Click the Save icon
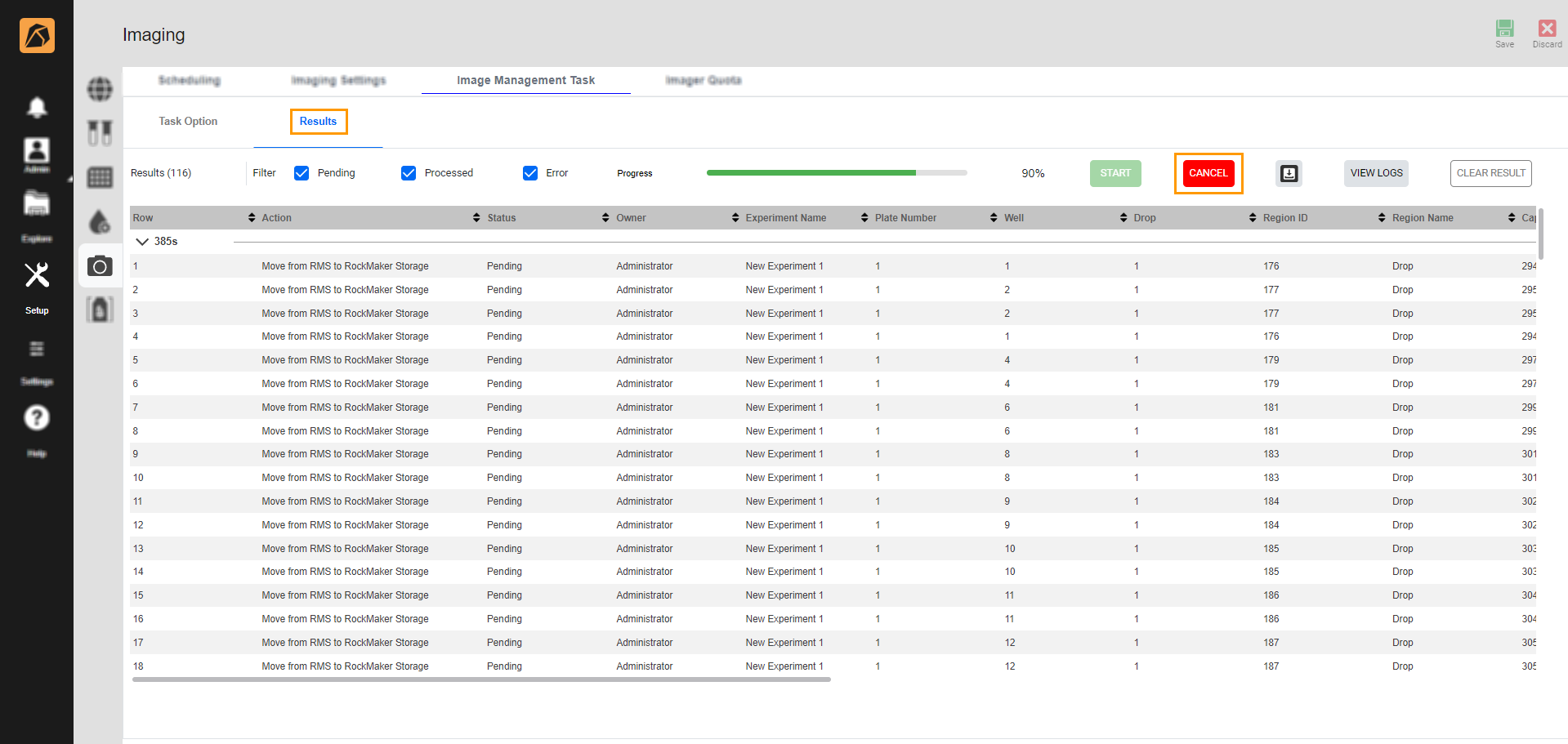 (x=1504, y=29)
